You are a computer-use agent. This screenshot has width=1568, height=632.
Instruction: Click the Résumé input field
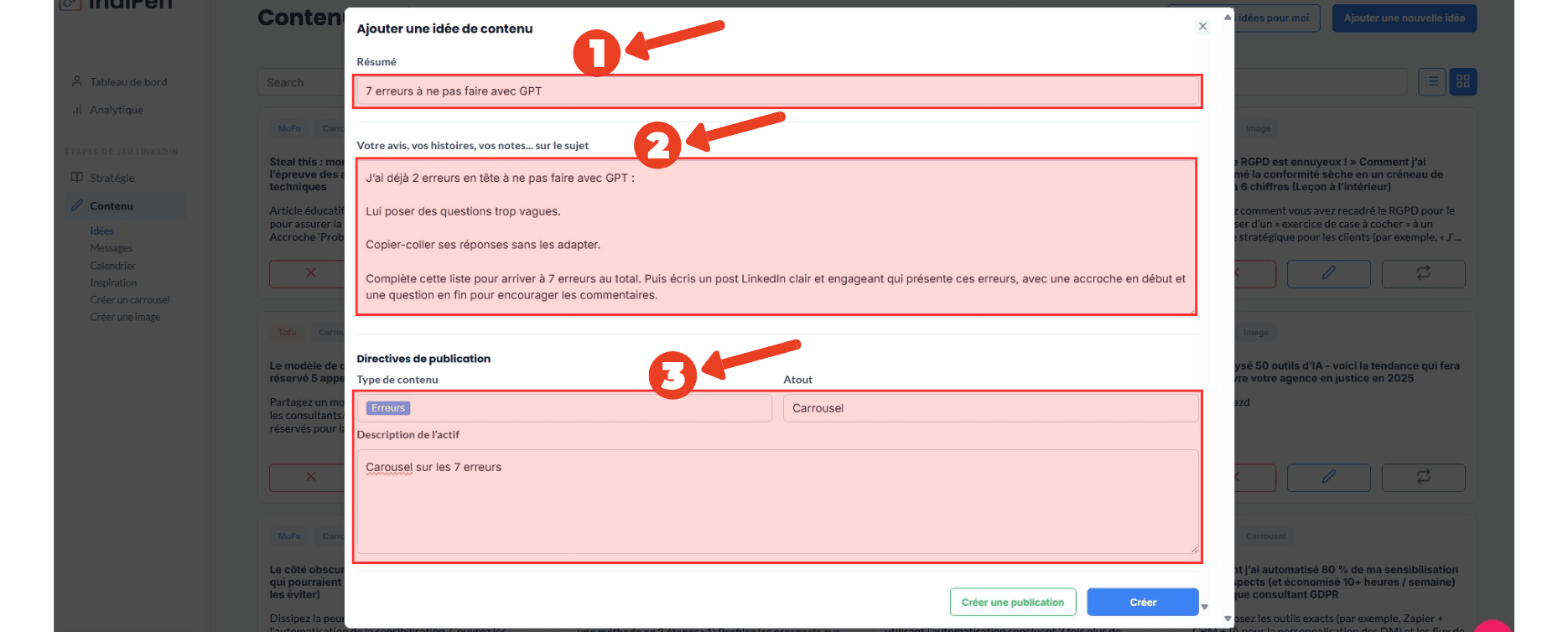(777, 91)
